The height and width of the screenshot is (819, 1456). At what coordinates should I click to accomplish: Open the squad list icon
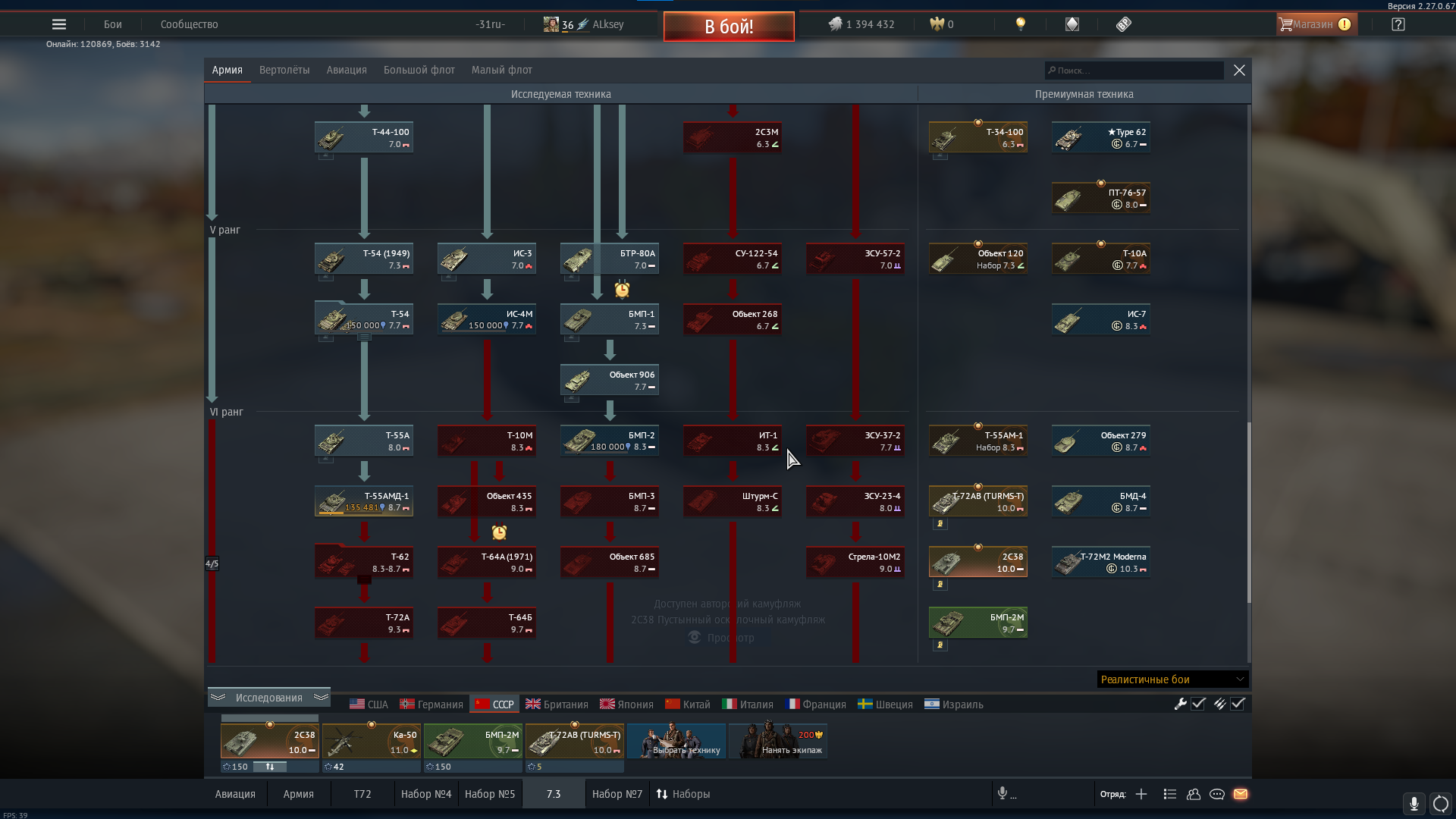1170,794
